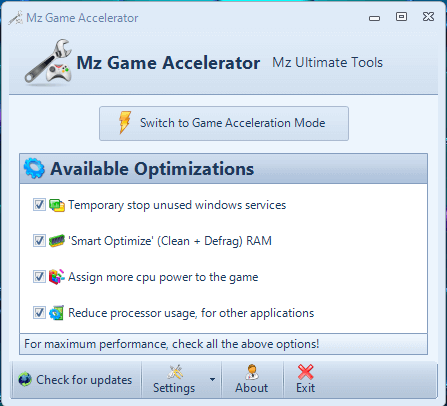Switch to Game Acceleration Mode
This screenshot has width=447, height=406.
224,123
